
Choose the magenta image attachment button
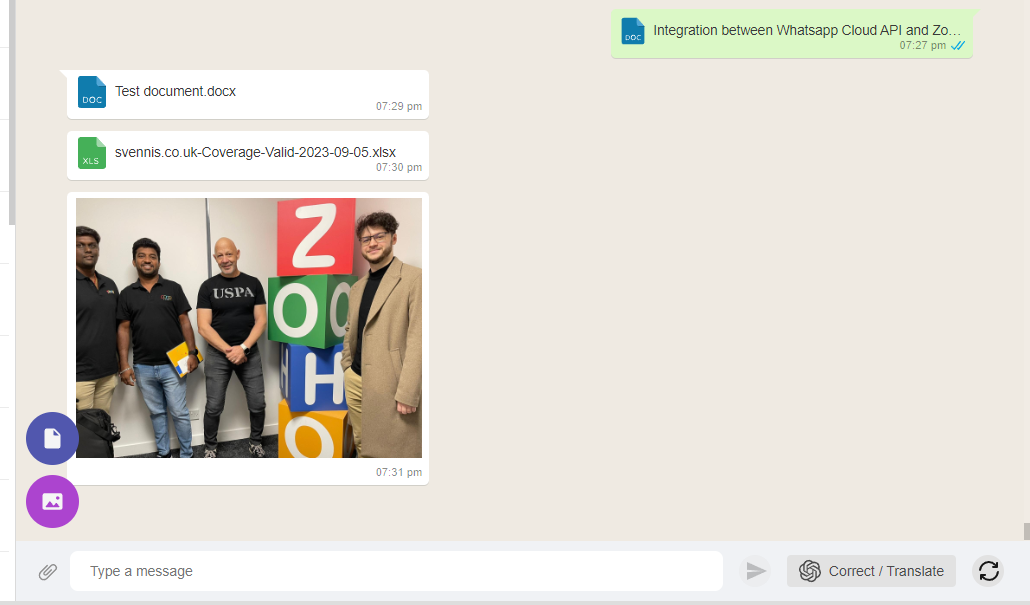(x=53, y=501)
